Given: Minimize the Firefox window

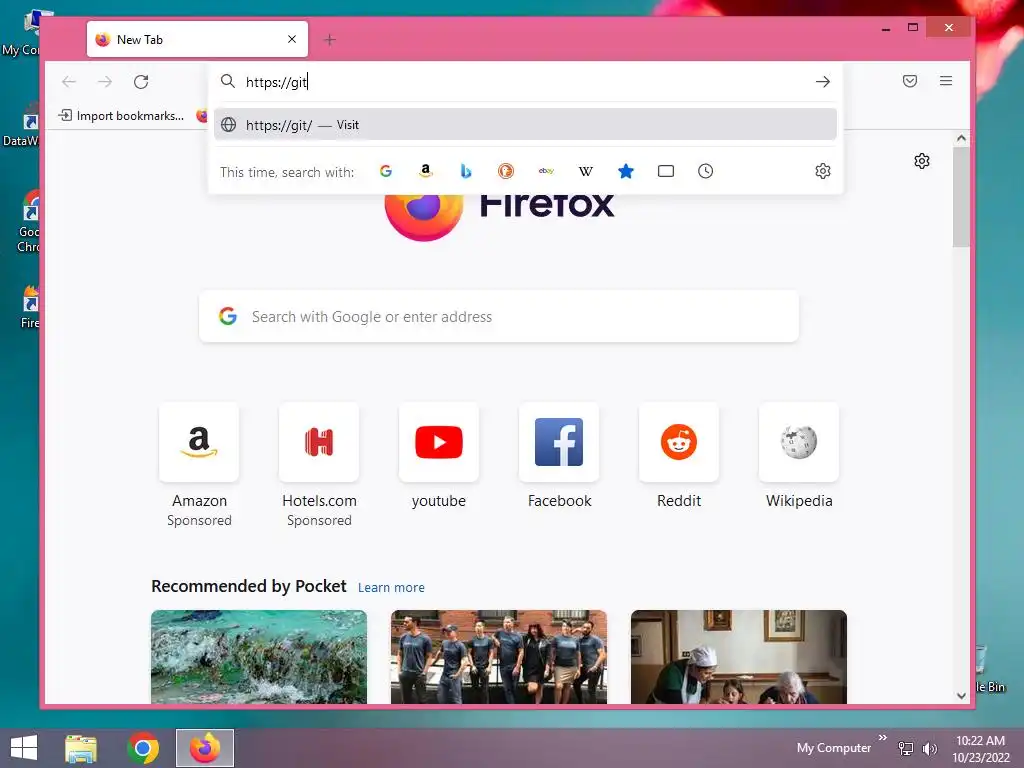Looking at the screenshot, I should click(886, 28).
